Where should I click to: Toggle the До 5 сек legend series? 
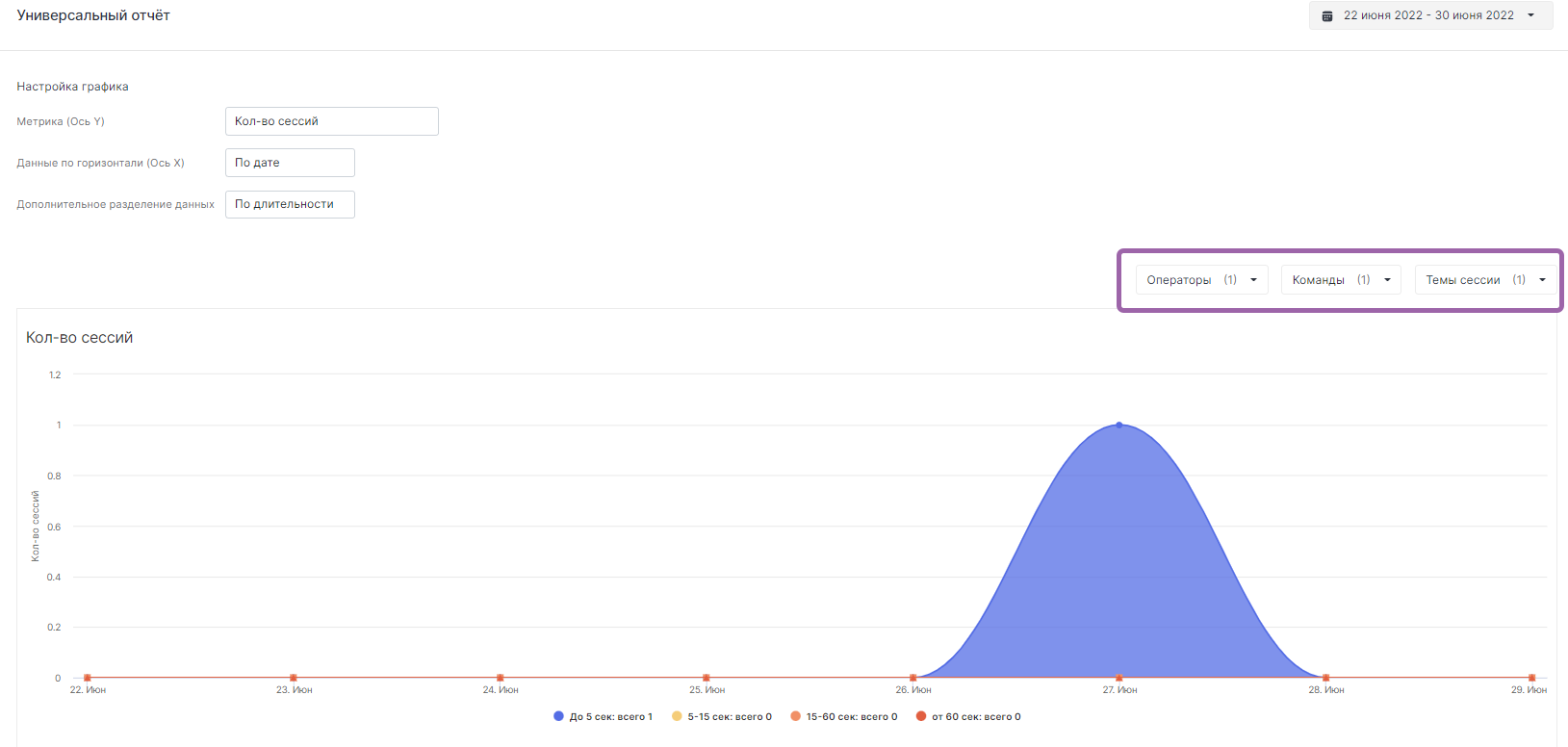[603, 716]
